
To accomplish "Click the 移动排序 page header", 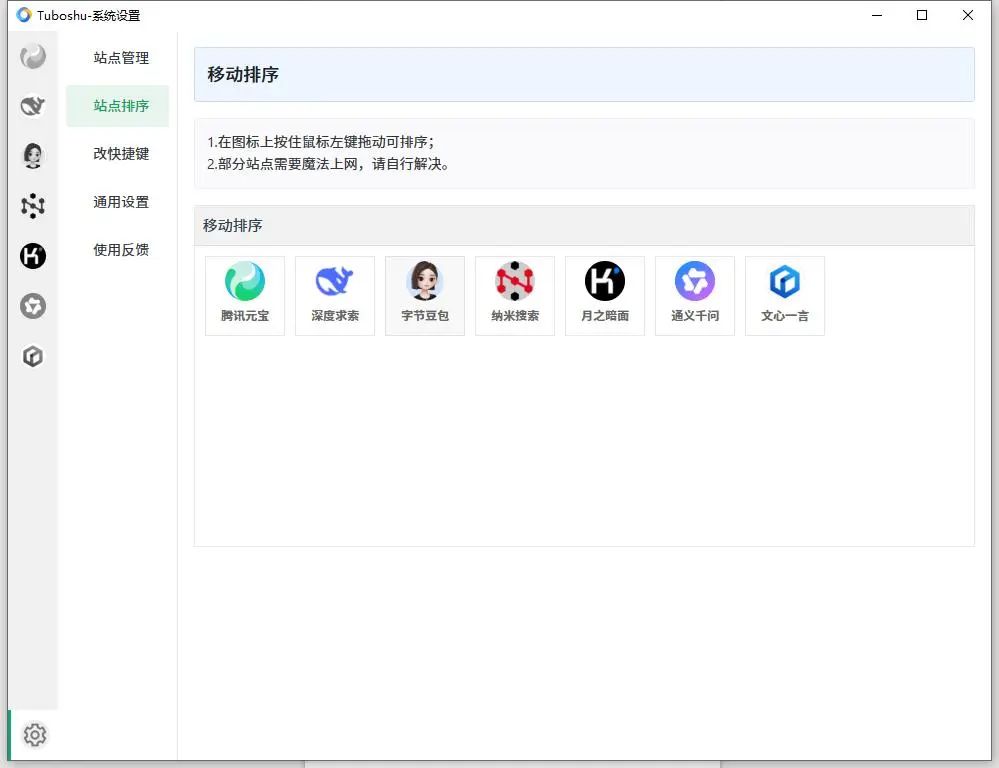I will [x=584, y=75].
